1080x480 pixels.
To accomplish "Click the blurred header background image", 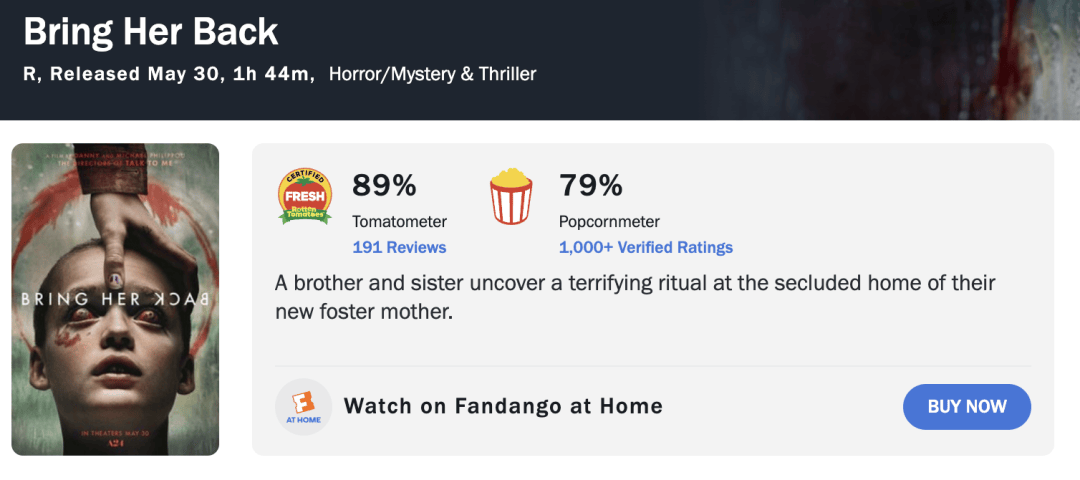I will coord(892,60).
